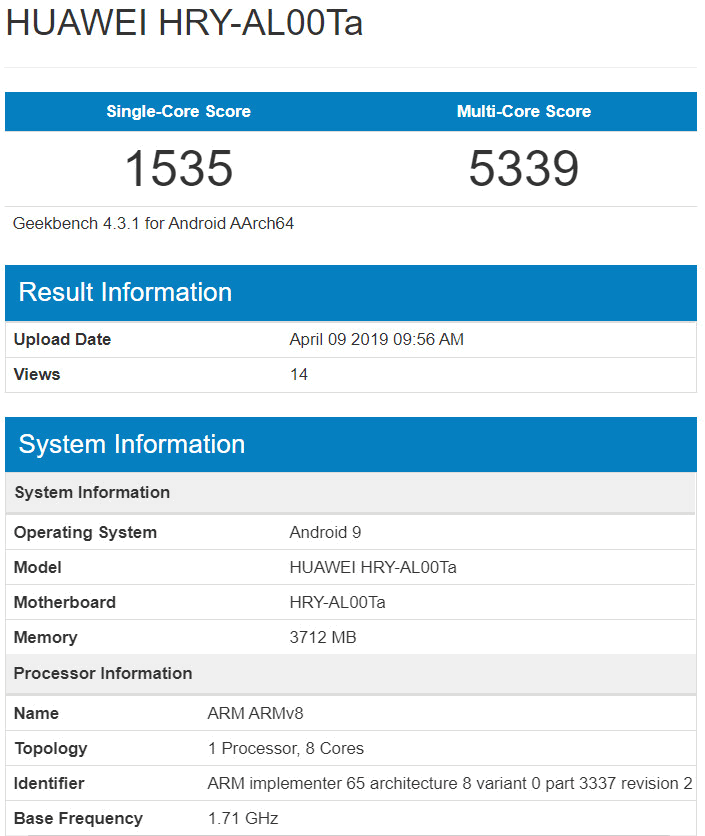Select the Single-Core Score header
705x836 pixels.
(179, 111)
